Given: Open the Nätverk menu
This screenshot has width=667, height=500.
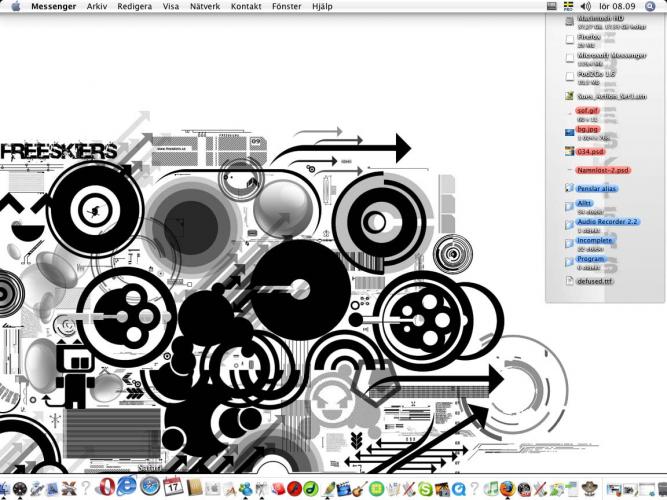Looking at the screenshot, I should (x=205, y=6).
